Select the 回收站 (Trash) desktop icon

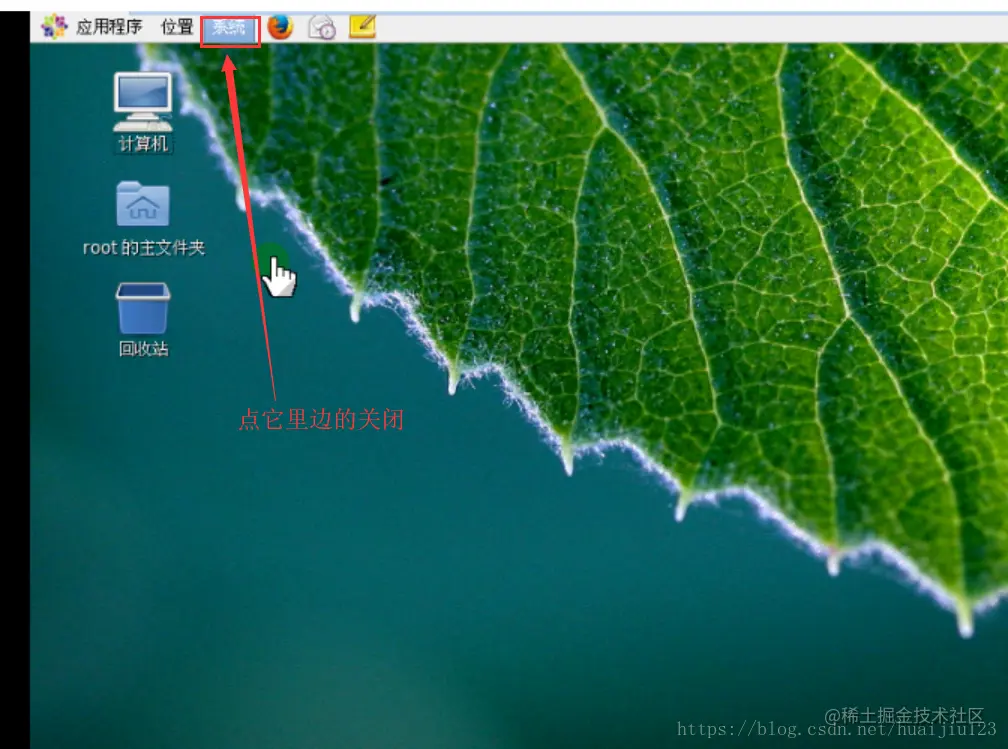coord(143,308)
